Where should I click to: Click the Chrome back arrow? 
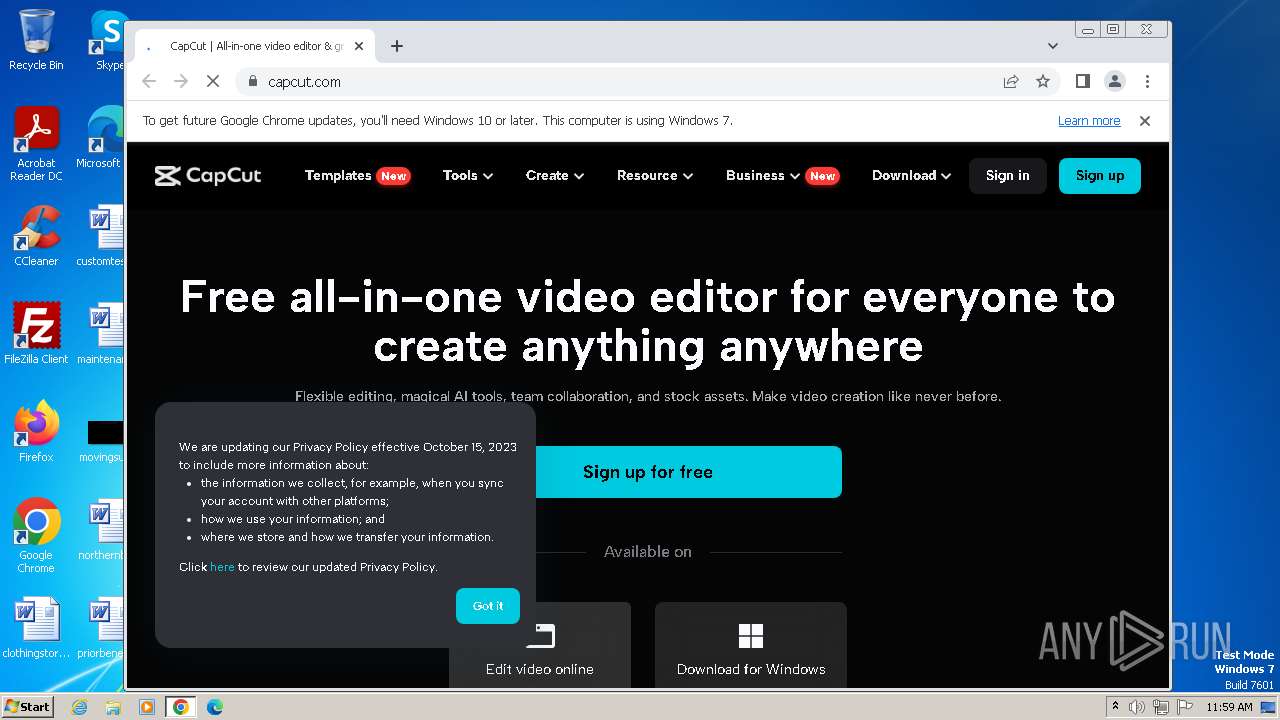[149, 82]
